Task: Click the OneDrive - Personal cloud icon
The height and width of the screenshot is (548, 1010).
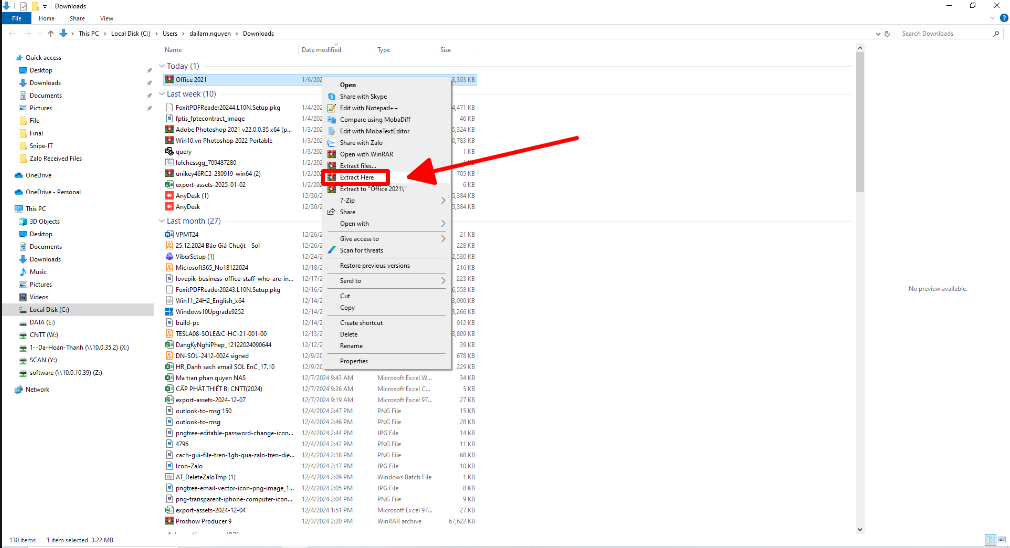Action: point(19,191)
